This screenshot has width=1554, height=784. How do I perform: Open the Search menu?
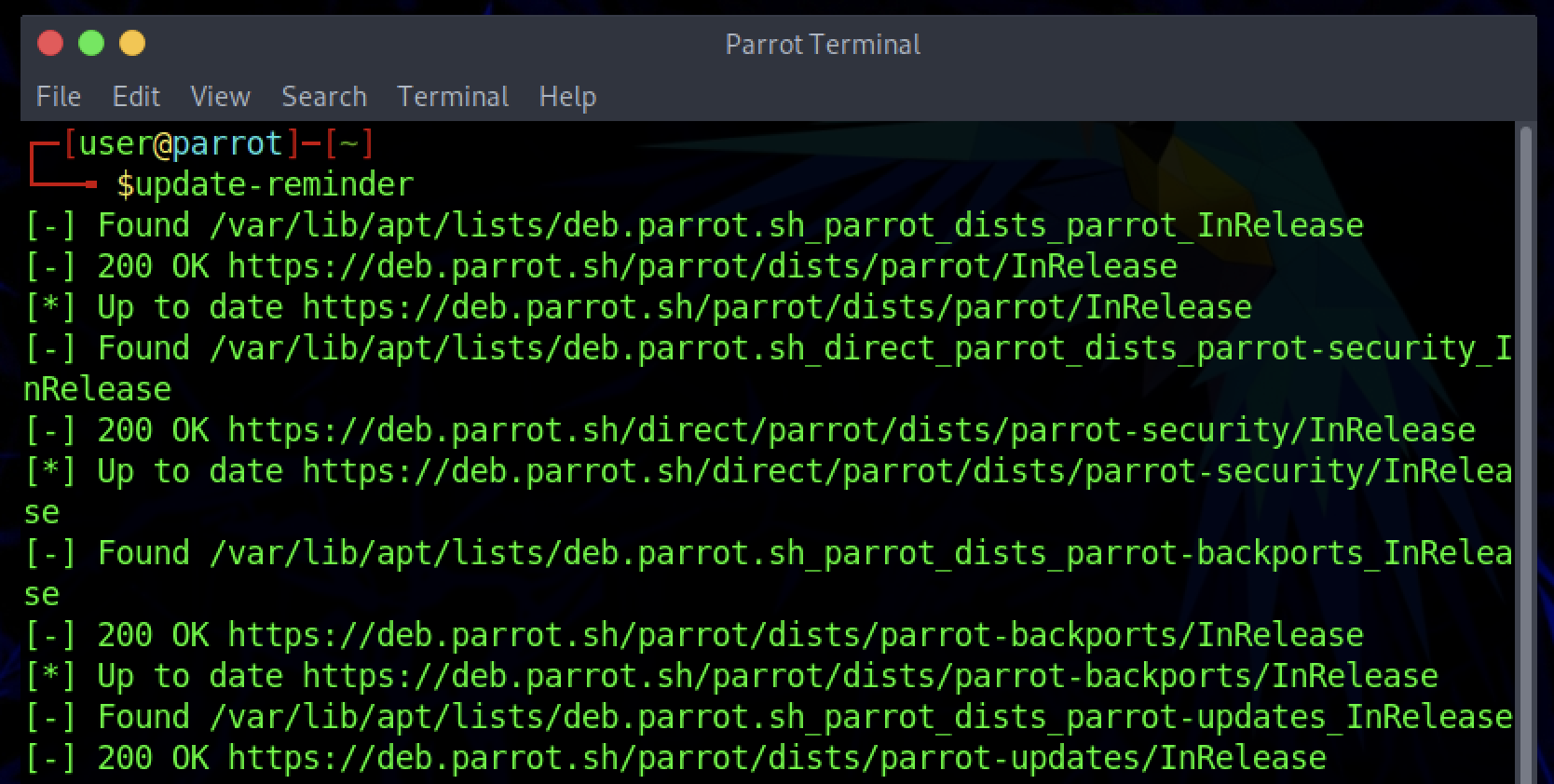pyautogui.click(x=324, y=96)
